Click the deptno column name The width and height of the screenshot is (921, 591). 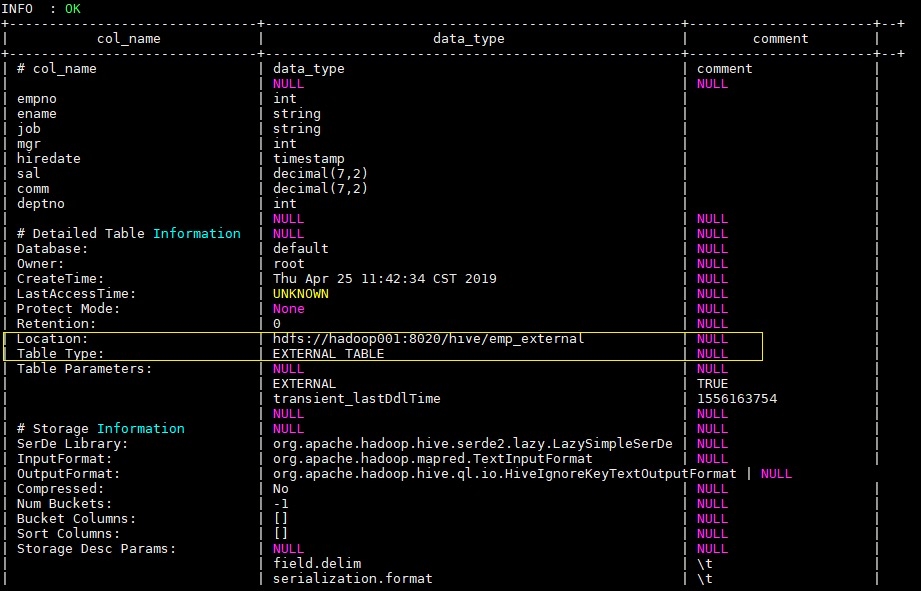40,204
